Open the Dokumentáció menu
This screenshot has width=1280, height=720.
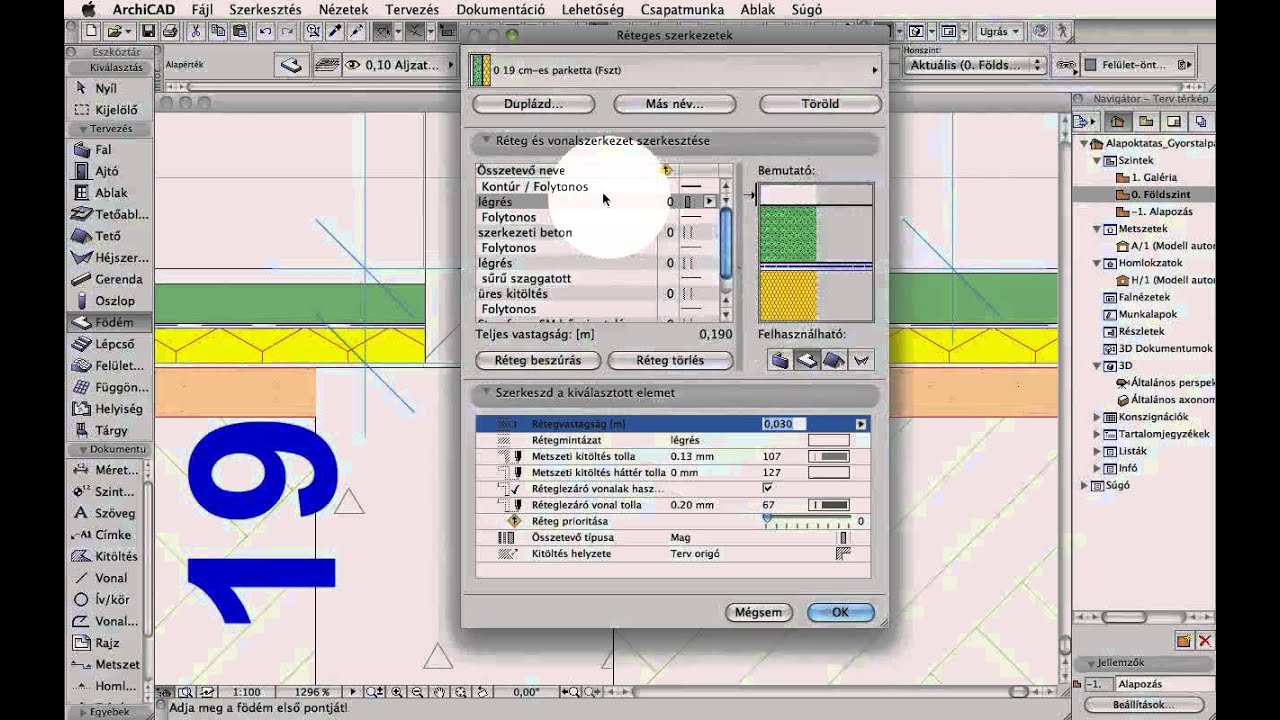[x=500, y=9]
